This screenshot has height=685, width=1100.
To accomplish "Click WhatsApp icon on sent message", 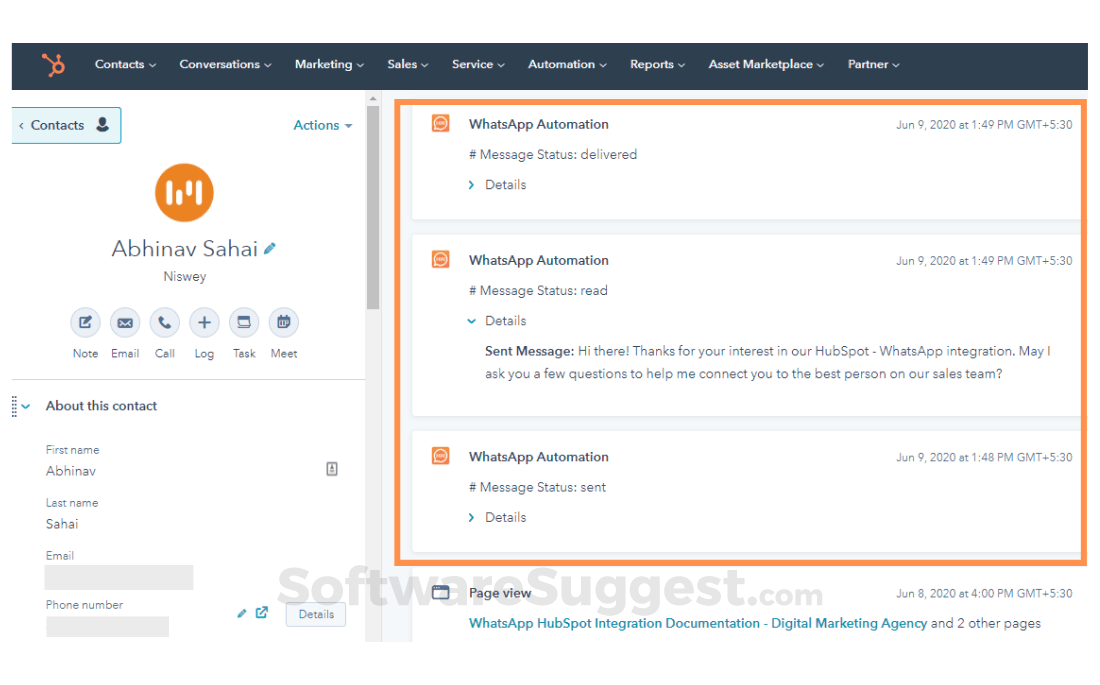I will (x=441, y=457).
